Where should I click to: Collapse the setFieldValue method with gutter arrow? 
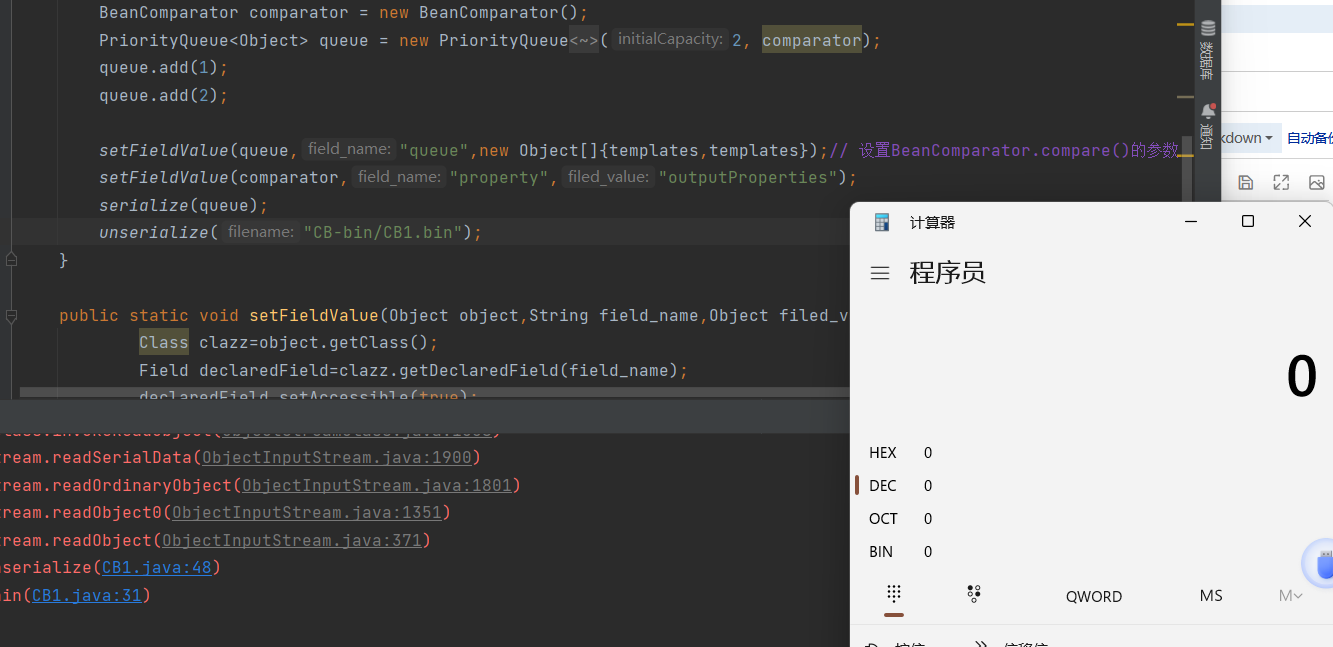click(11, 315)
